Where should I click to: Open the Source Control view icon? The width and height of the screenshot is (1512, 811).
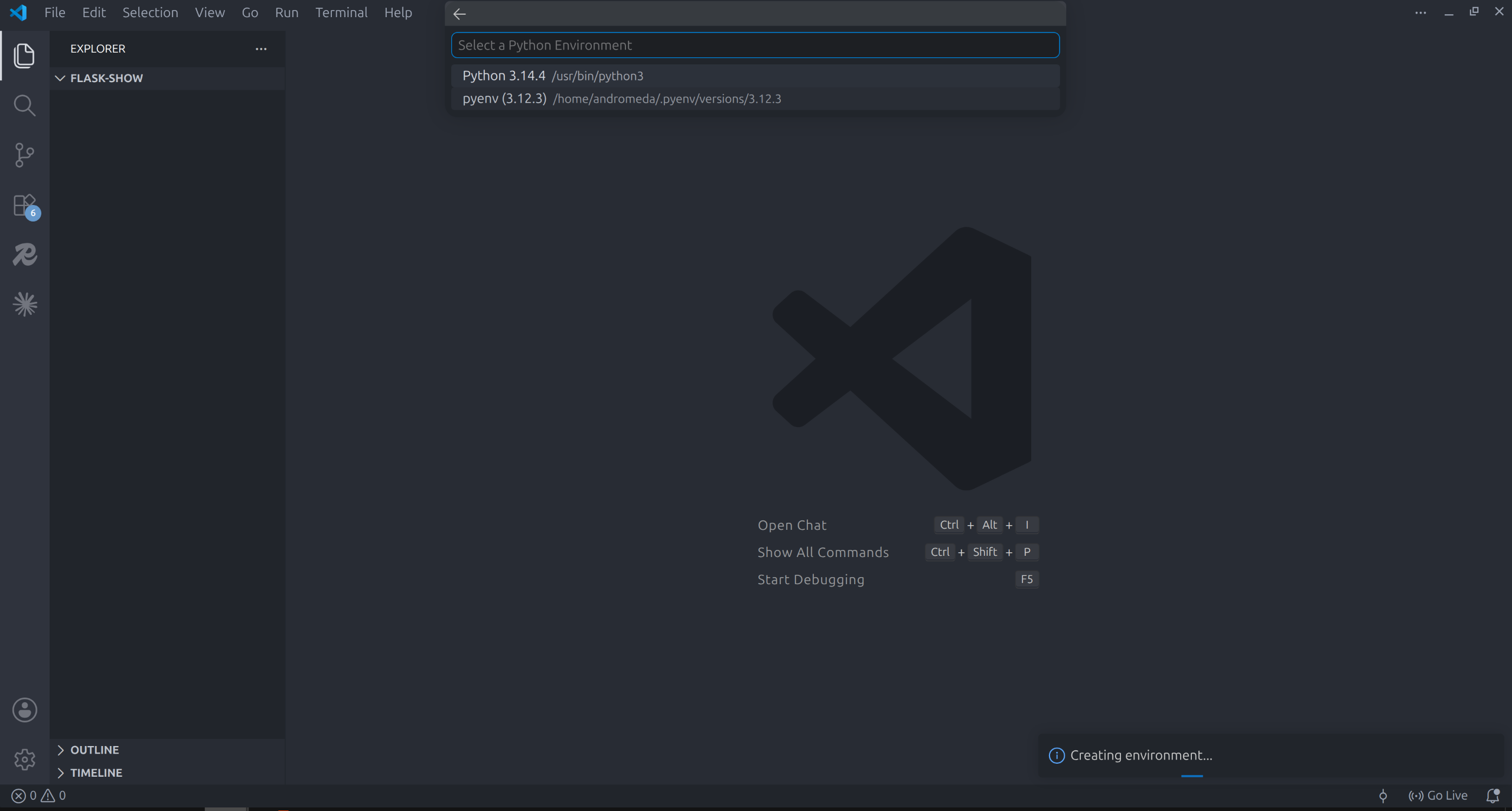click(24, 155)
